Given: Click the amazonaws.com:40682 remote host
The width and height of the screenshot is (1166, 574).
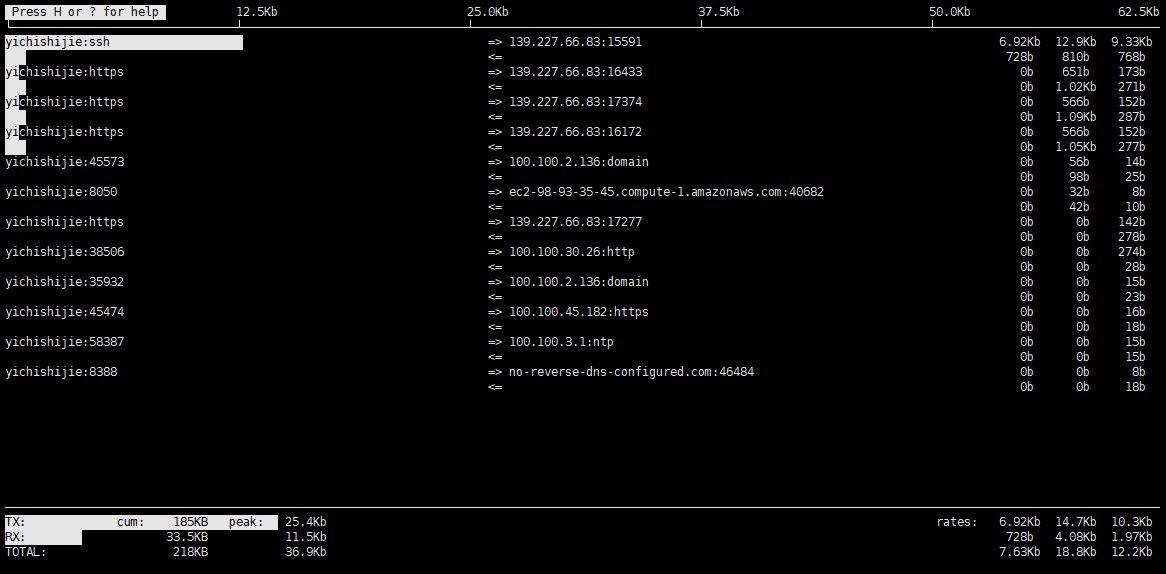Looking at the screenshot, I should [x=666, y=192].
